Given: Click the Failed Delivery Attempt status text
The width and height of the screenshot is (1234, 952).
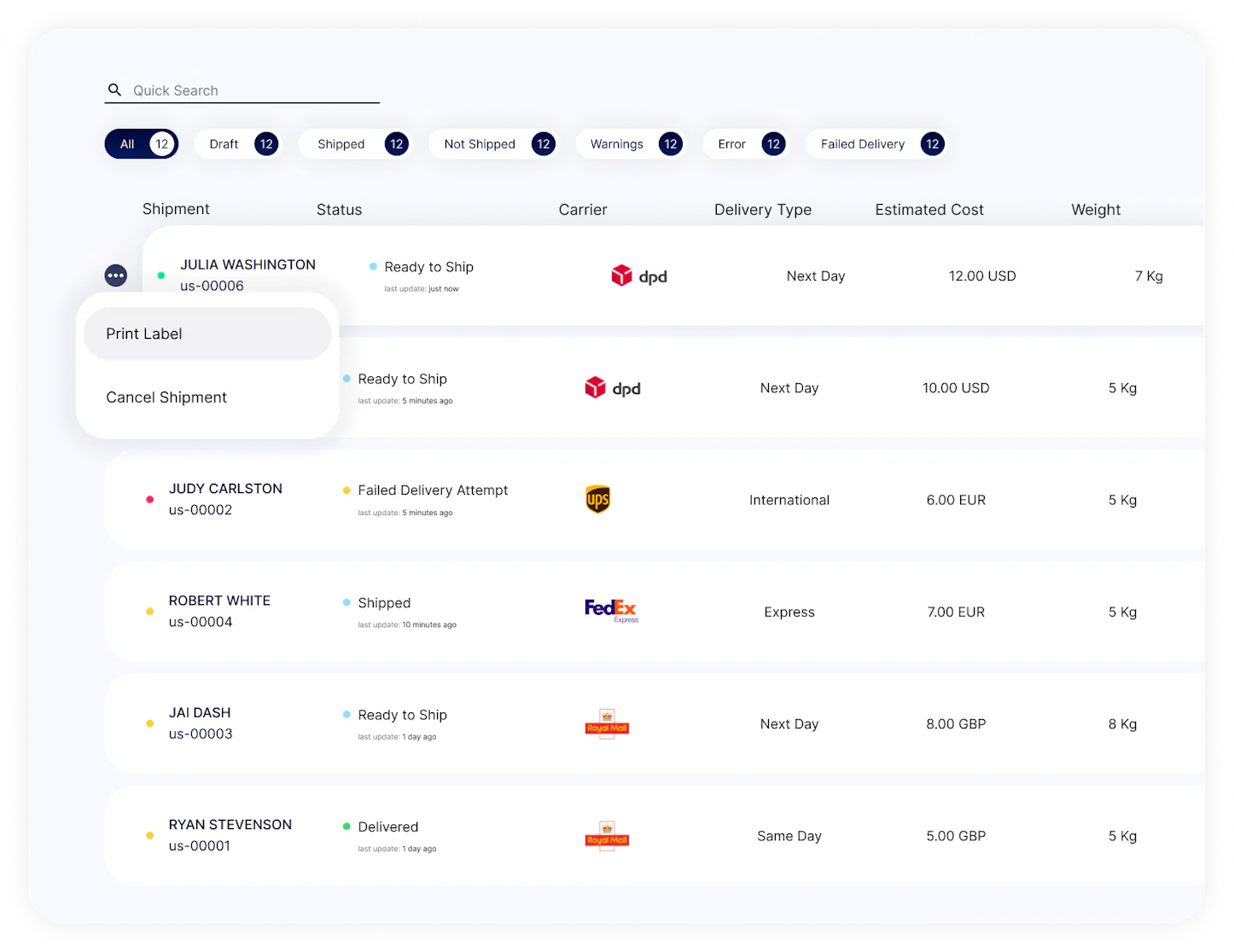Looking at the screenshot, I should pyautogui.click(x=433, y=491).
